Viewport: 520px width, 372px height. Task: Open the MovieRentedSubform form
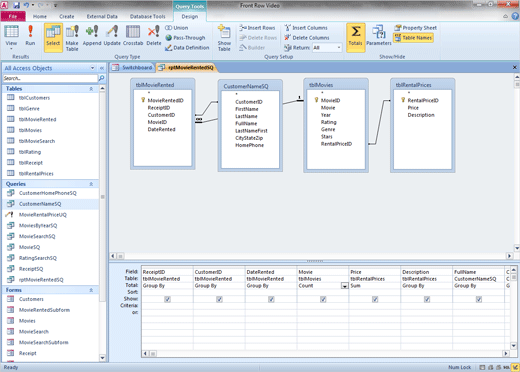pos(44,310)
